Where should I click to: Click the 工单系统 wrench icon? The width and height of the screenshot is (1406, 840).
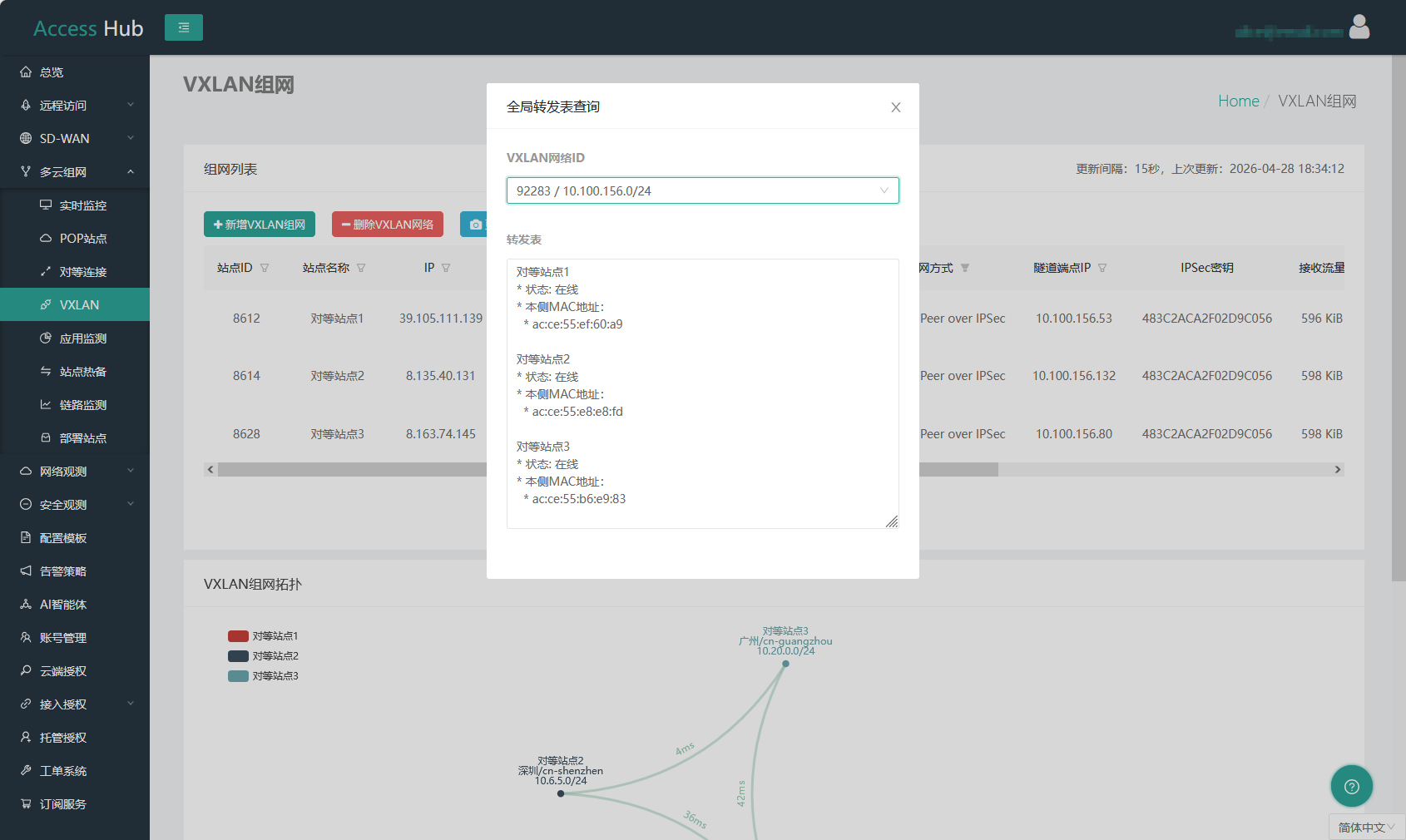[x=26, y=771]
